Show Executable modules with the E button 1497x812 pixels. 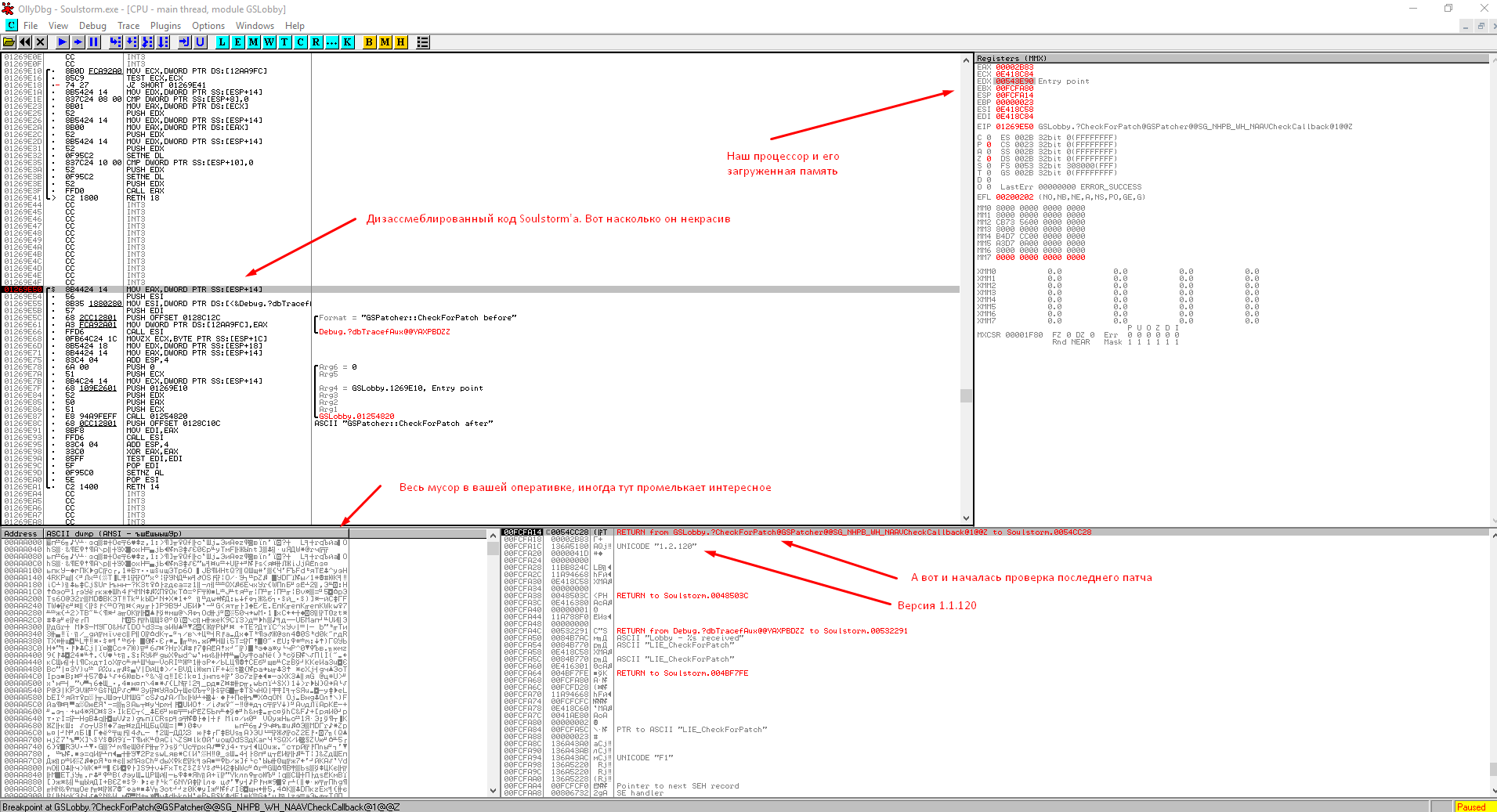pyautogui.click(x=238, y=42)
